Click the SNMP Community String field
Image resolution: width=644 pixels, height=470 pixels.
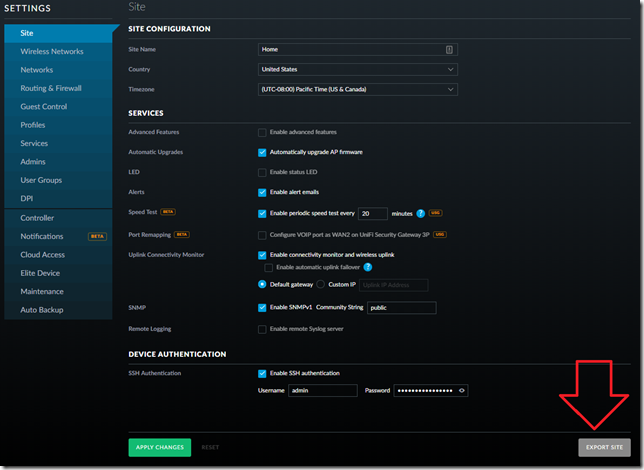tap(401, 308)
